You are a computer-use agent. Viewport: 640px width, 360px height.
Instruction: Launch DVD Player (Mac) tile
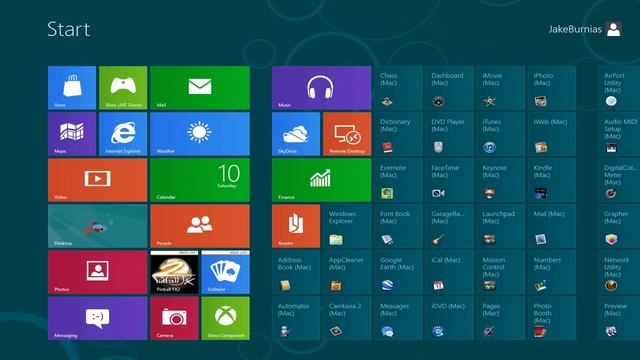[449, 134]
